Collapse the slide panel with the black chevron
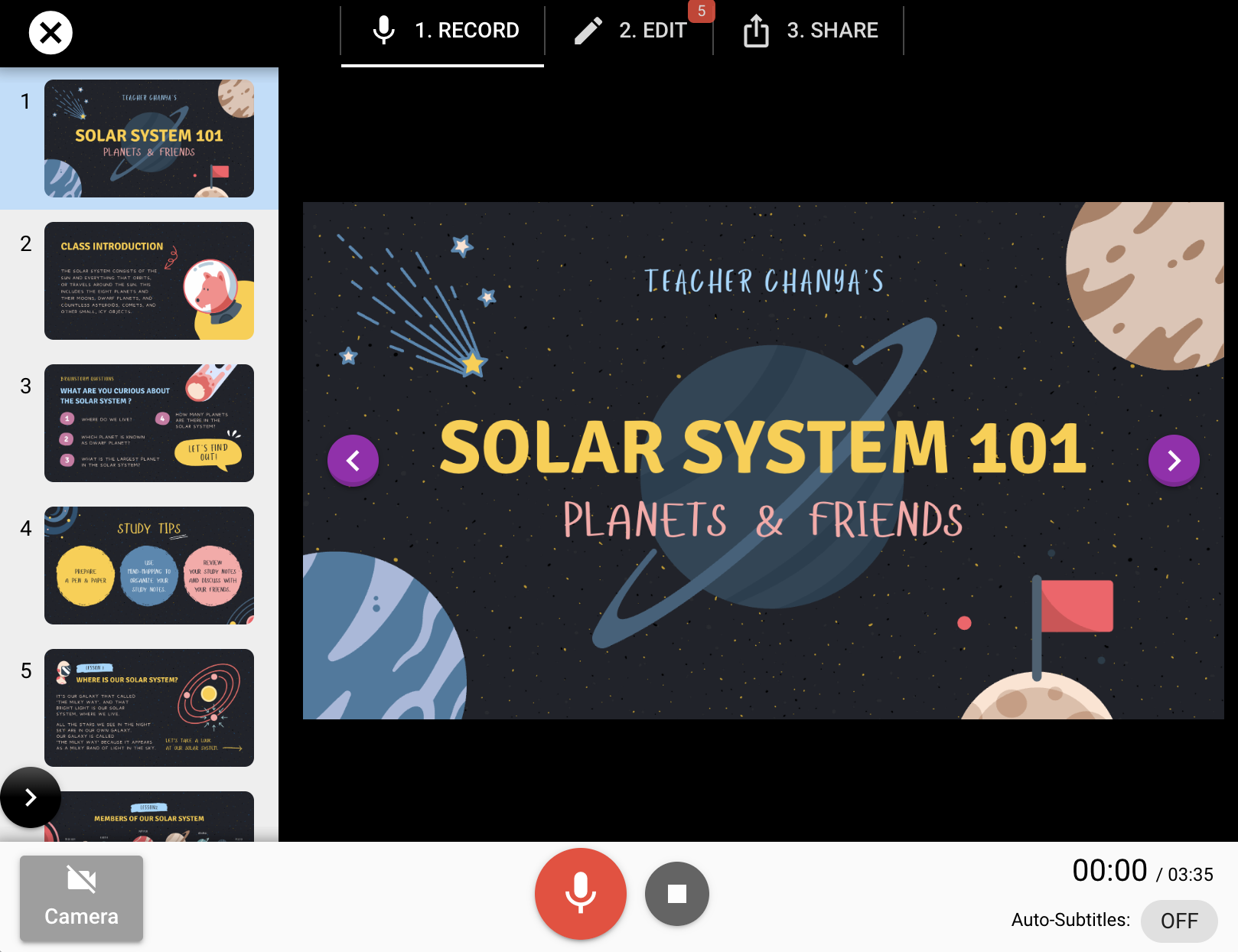 [30, 797]
